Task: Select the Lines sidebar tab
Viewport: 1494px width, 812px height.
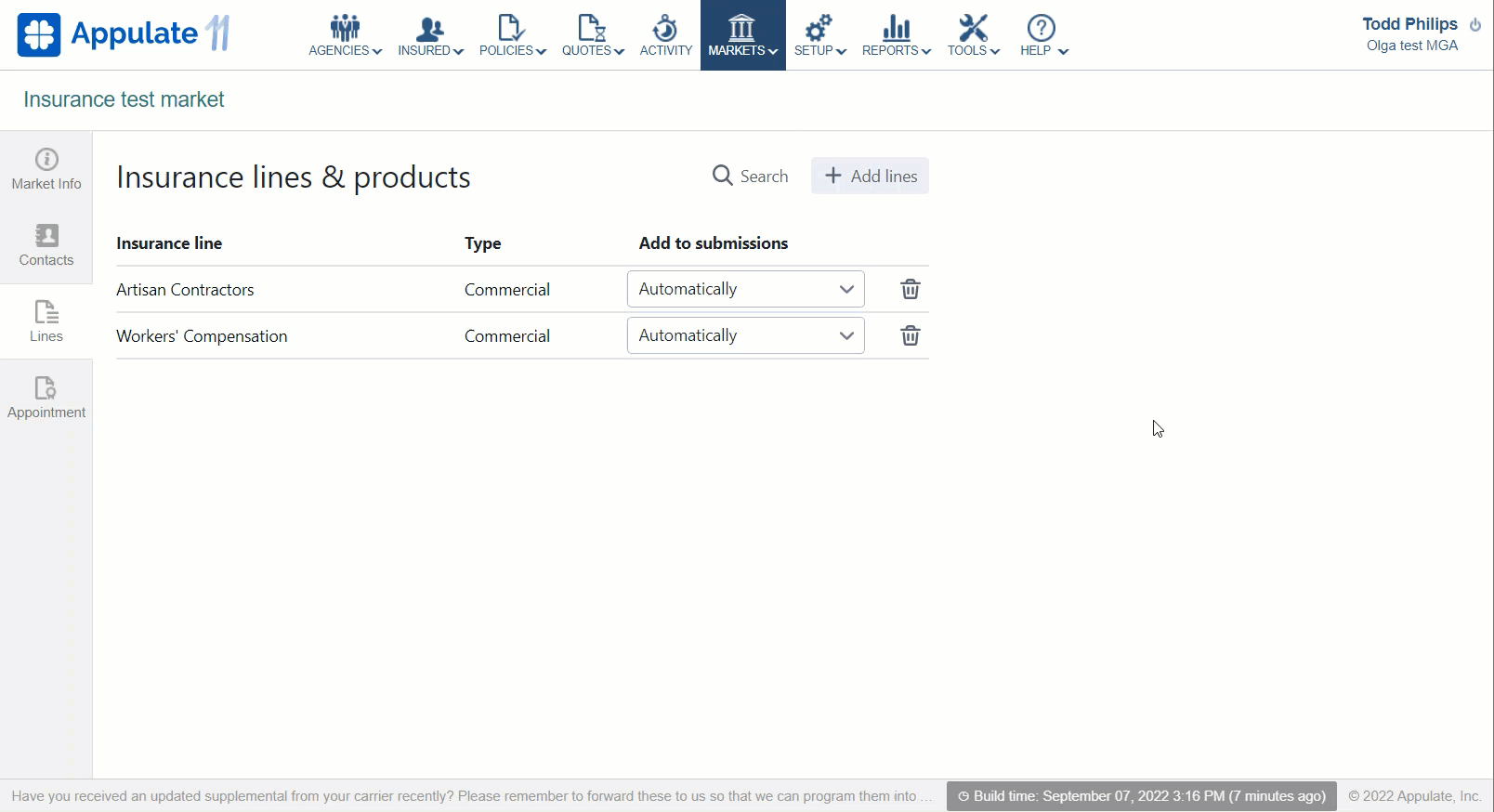Action: pos(46,321)
